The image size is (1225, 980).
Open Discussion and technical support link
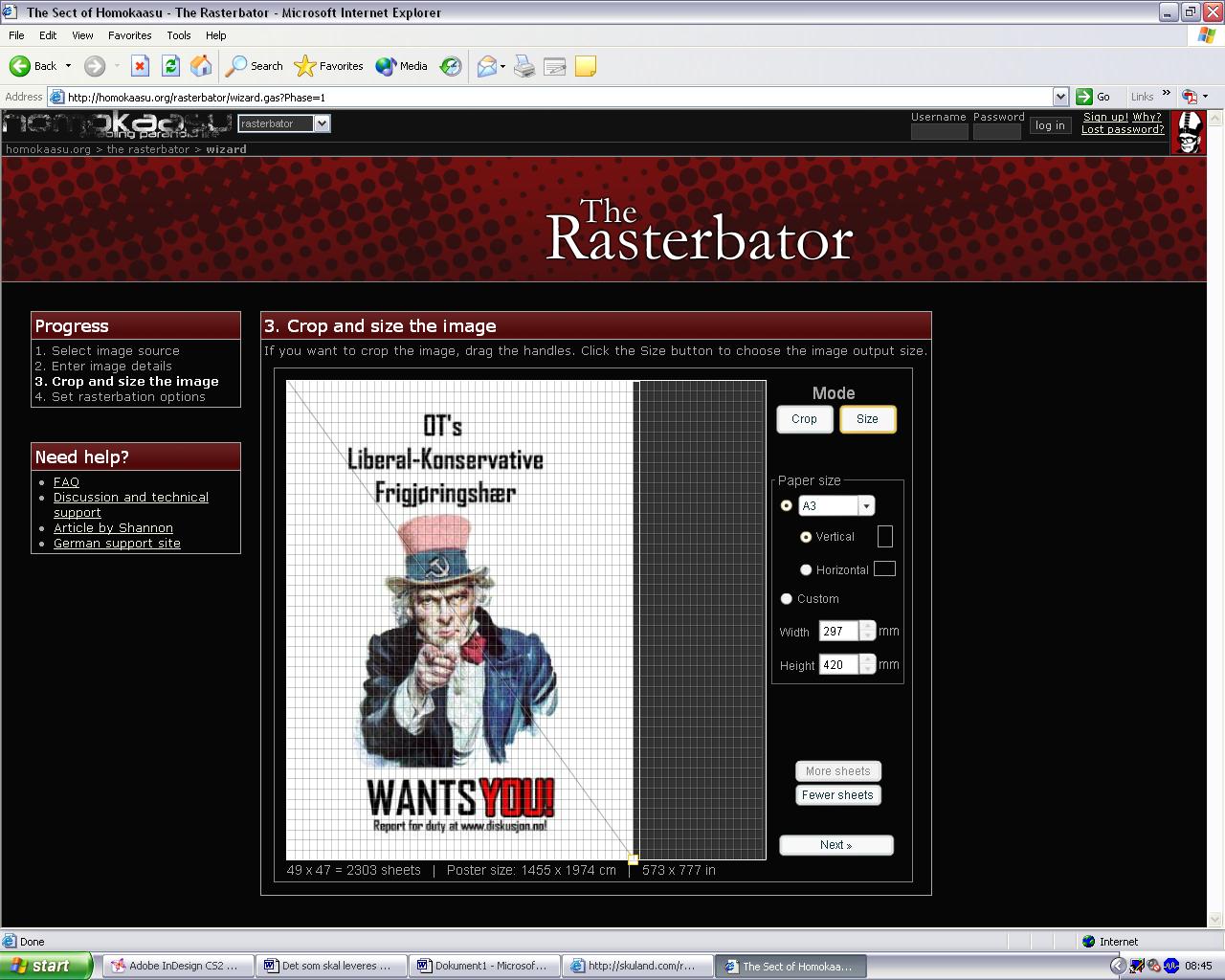pyautogui.click(x=130, y=504)
